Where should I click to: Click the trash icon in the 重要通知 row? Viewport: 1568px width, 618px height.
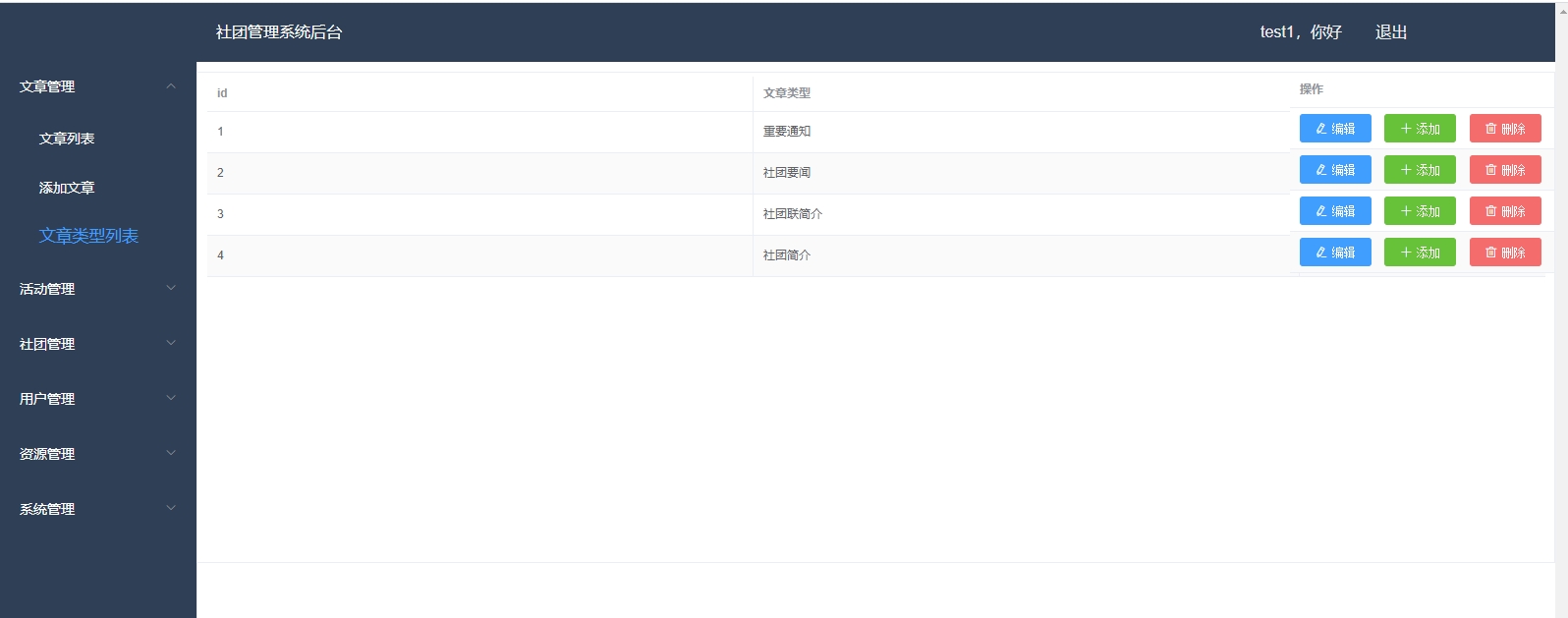click(x=1491, y=129)
